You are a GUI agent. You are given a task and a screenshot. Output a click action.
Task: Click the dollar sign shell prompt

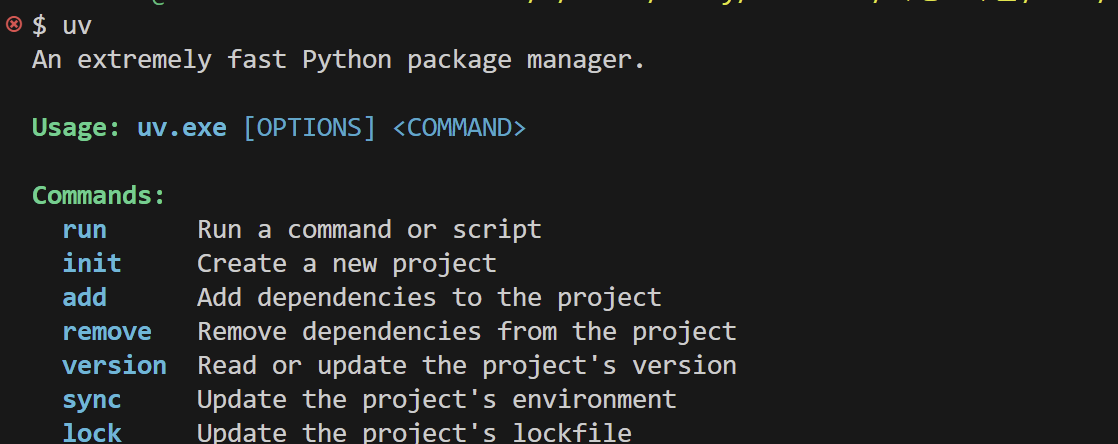tap(39, 26)
